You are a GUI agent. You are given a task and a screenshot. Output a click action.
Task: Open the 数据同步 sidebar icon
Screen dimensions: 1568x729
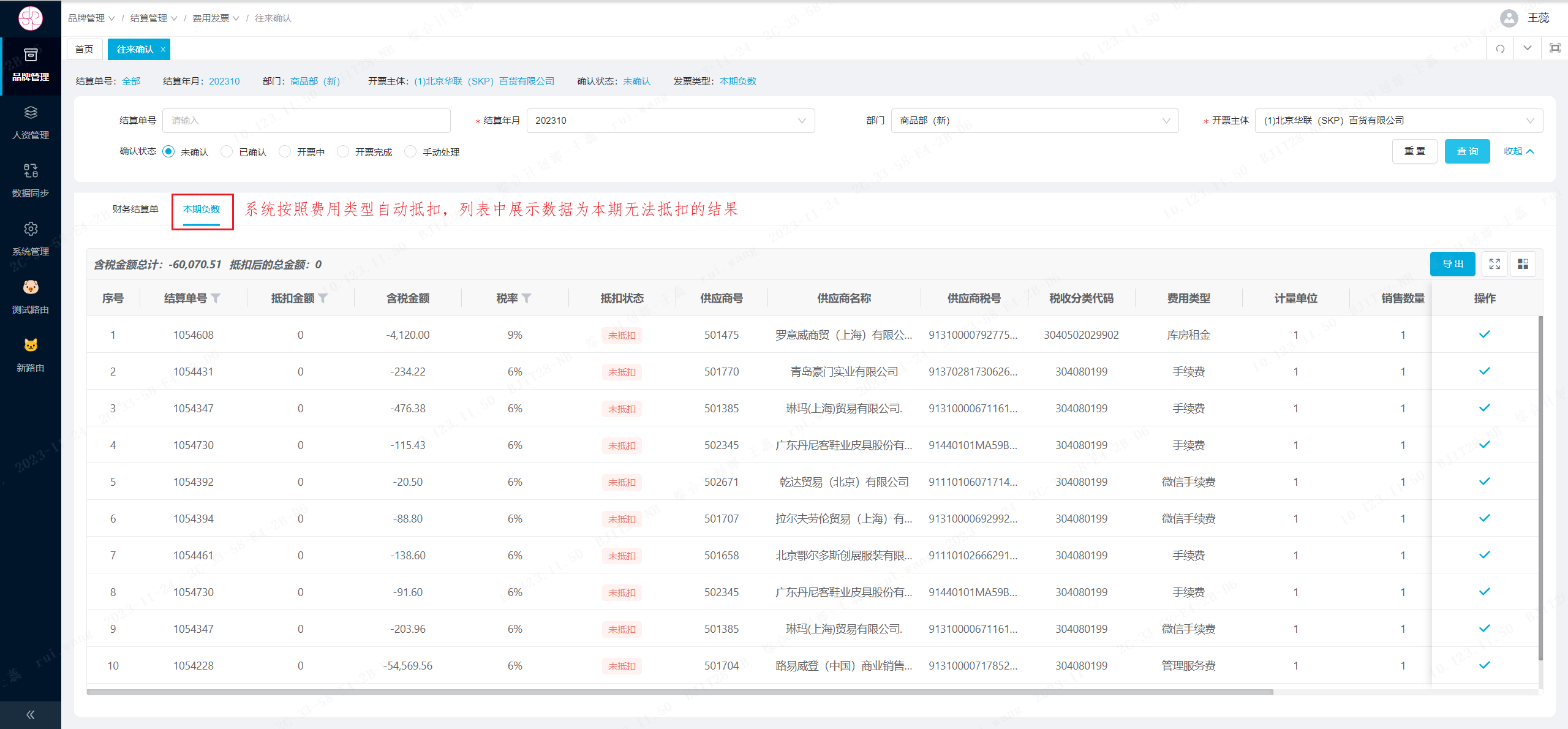click(x=31, y=170)
